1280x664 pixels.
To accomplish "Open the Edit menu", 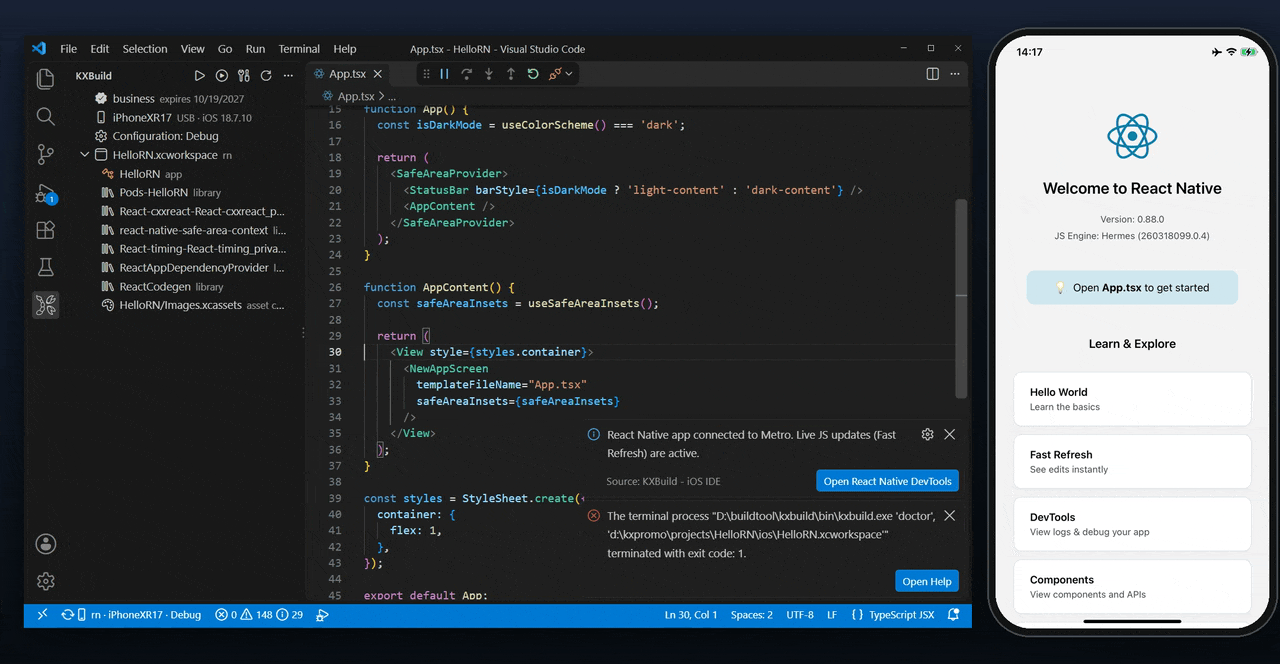I will tap(100, 49).
